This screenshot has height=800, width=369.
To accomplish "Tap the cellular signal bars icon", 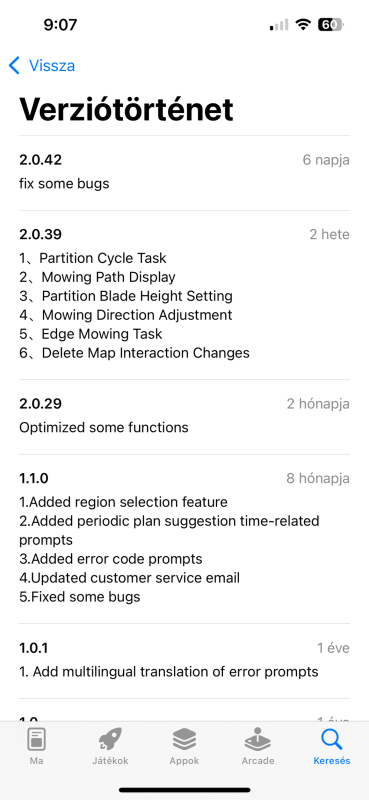I will click(x=279, y=24).
